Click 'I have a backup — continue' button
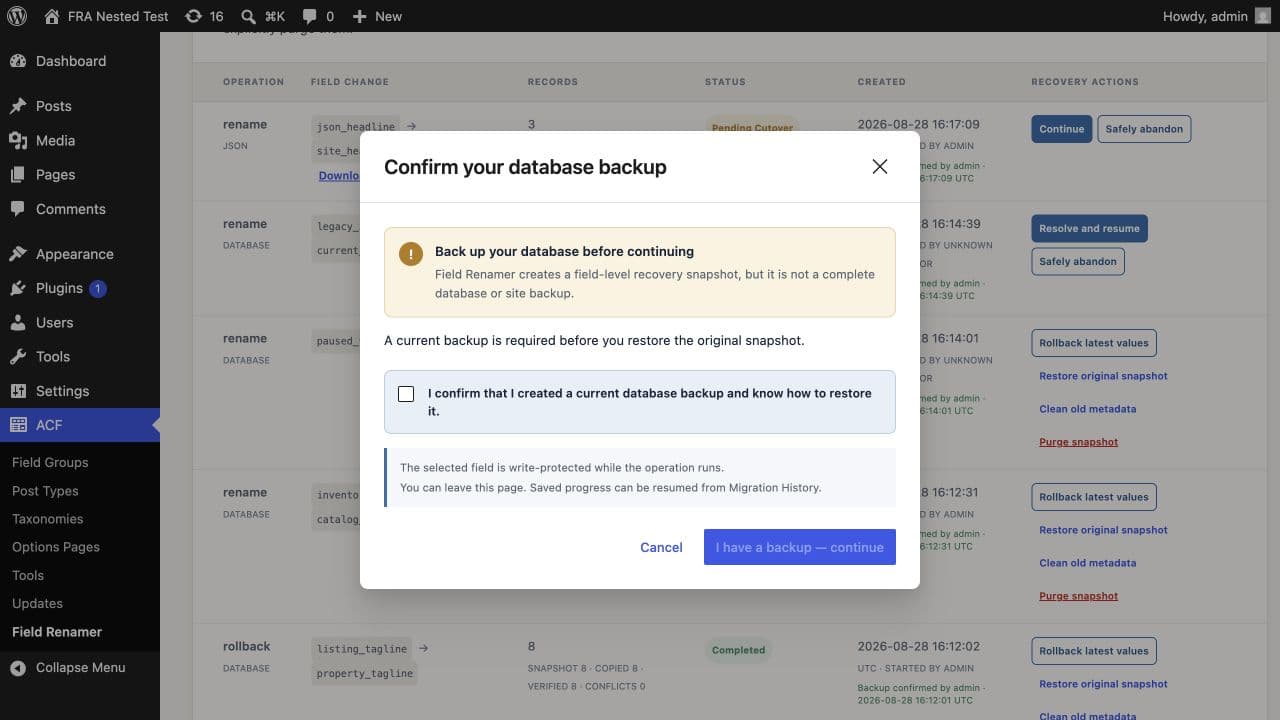Image resolution: width=1280 pixels, height=720 pixels. click(x=800, y=547)
